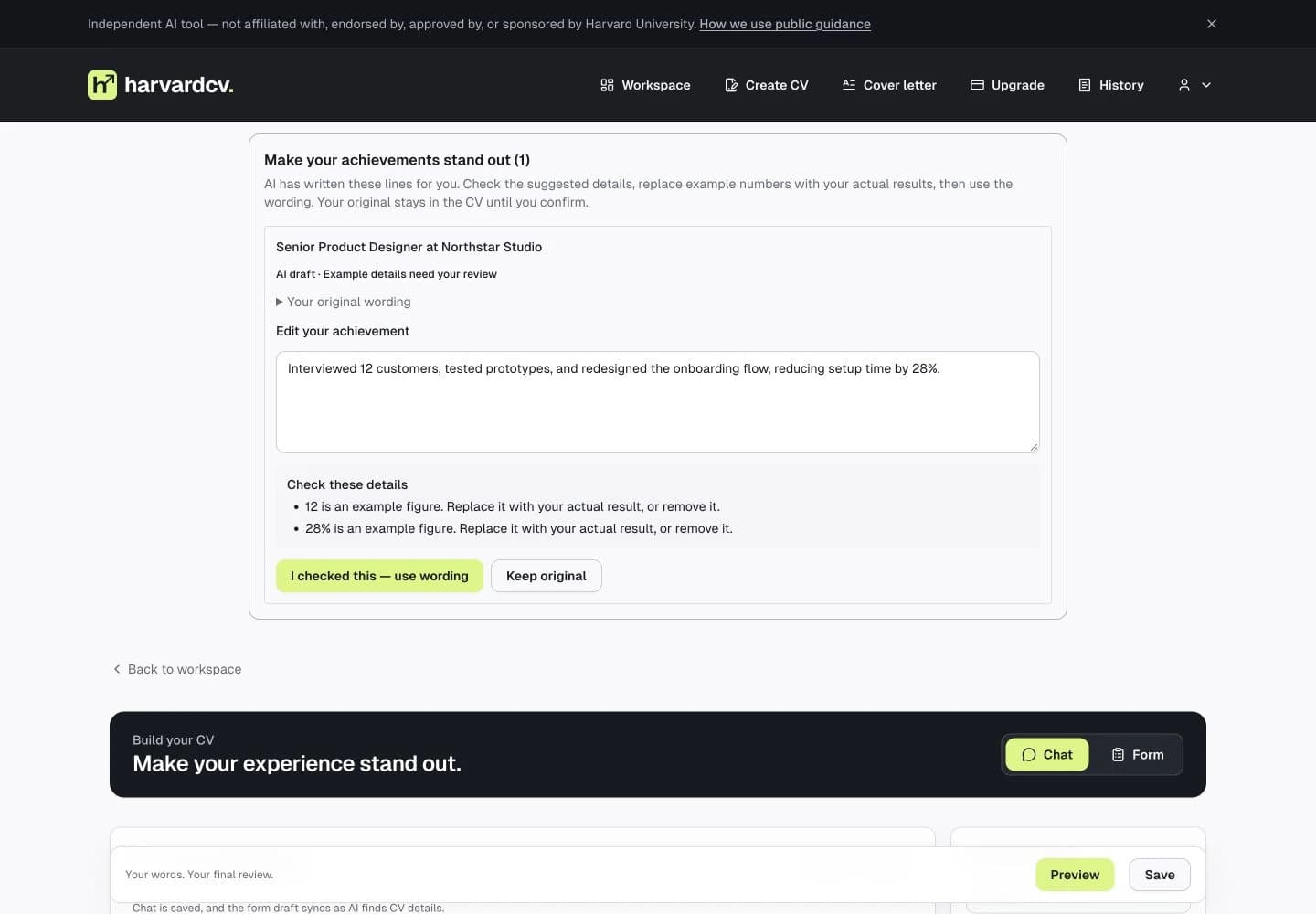This screenshot has height=914, width=1316.
Task: Click the Upgrade card icon
Action: [977, 85]
